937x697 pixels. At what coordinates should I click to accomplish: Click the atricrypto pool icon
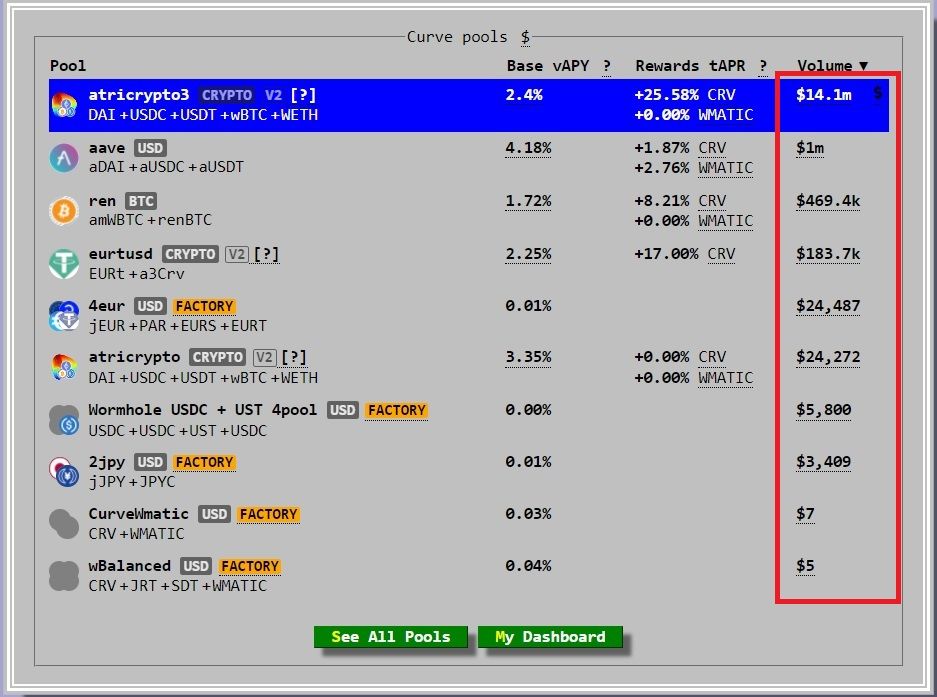(64, 367)
